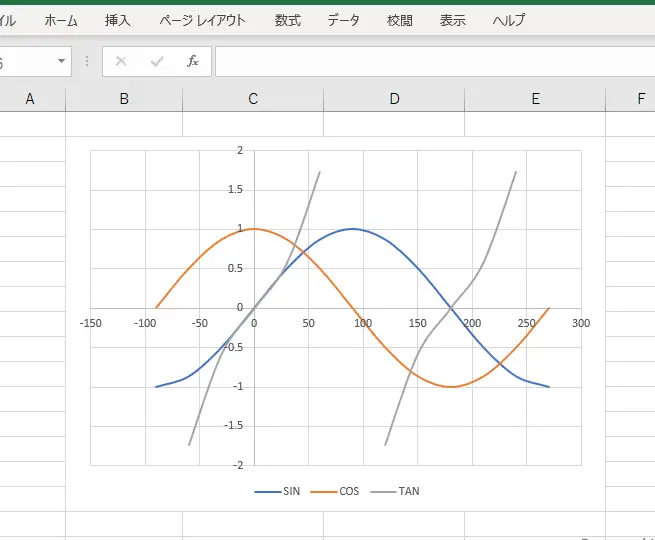Viewport: 655px width, 540px height.
Task: Open the insert function fx dialog
Action: point(193,62)
